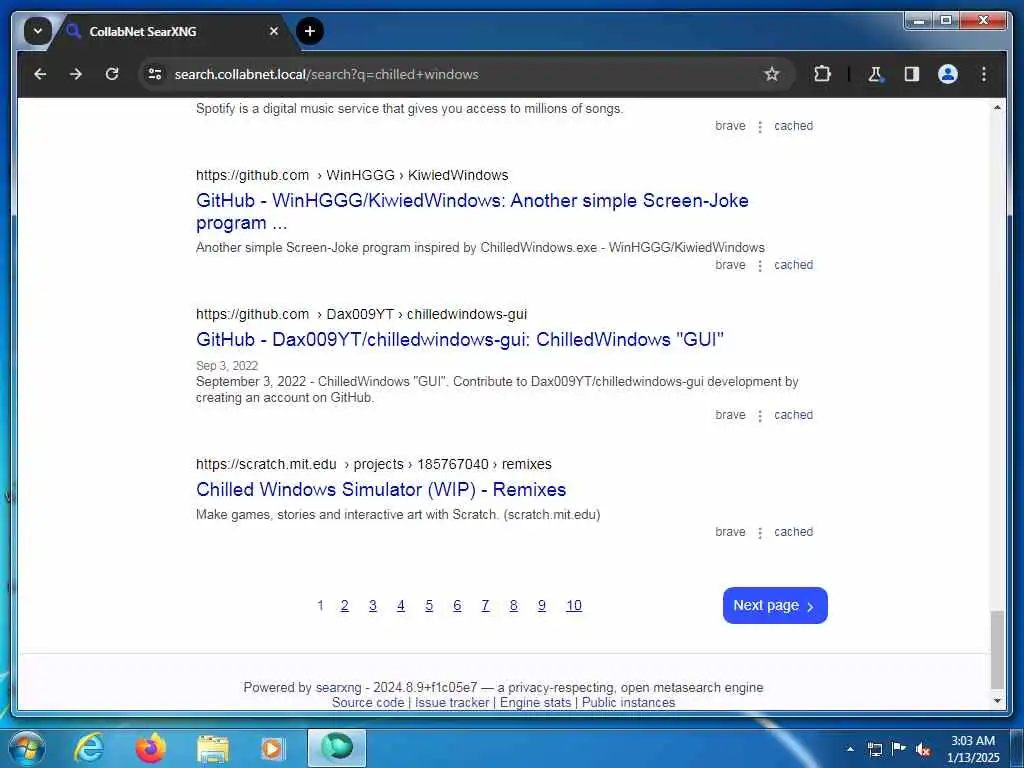Show hidden system tray icons arrow
1024x768 pixels.
pos(850,749)
